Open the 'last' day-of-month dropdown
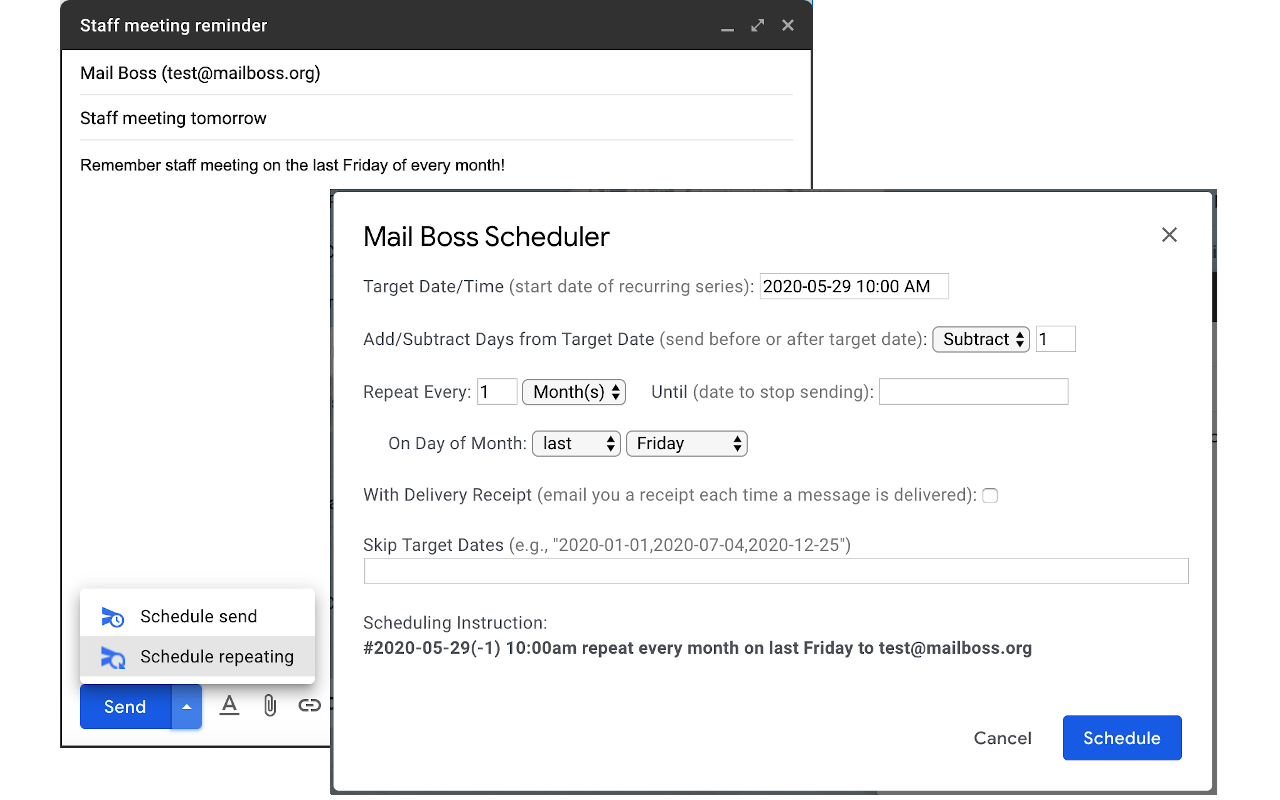 point(577,443)
